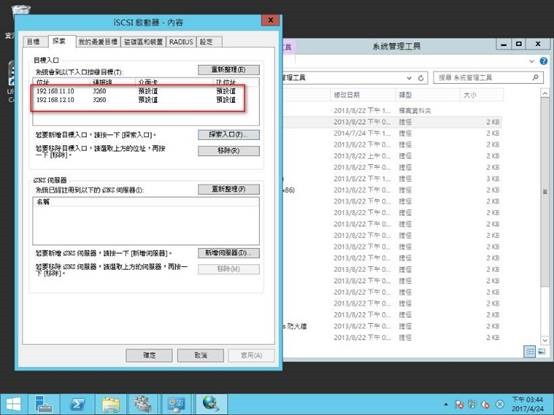Refresh the 系統管理工具 folder view
This screenshot has width=554, height=415.
pos(421,78)
